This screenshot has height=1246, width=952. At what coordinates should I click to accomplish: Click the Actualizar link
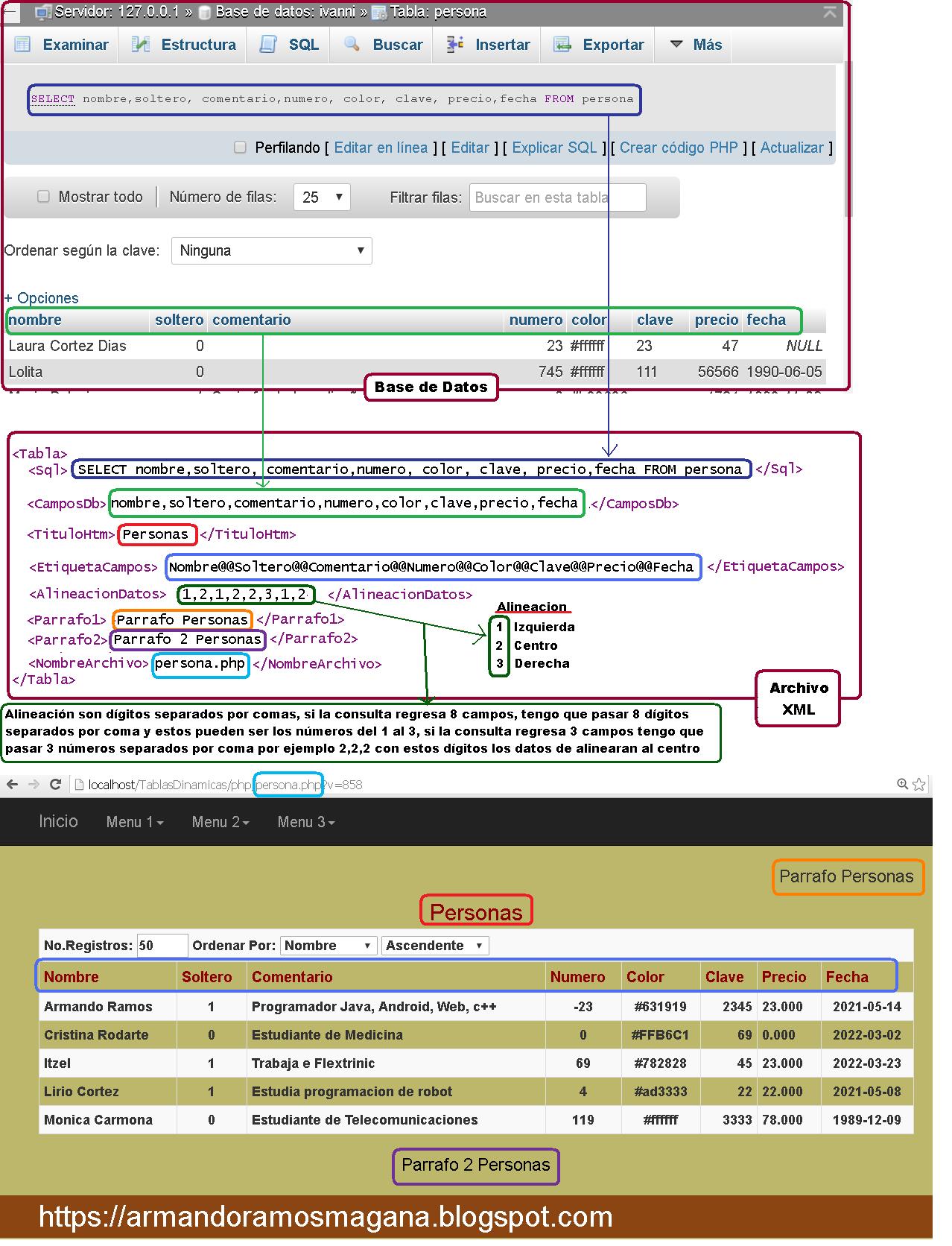click(793, 148)
